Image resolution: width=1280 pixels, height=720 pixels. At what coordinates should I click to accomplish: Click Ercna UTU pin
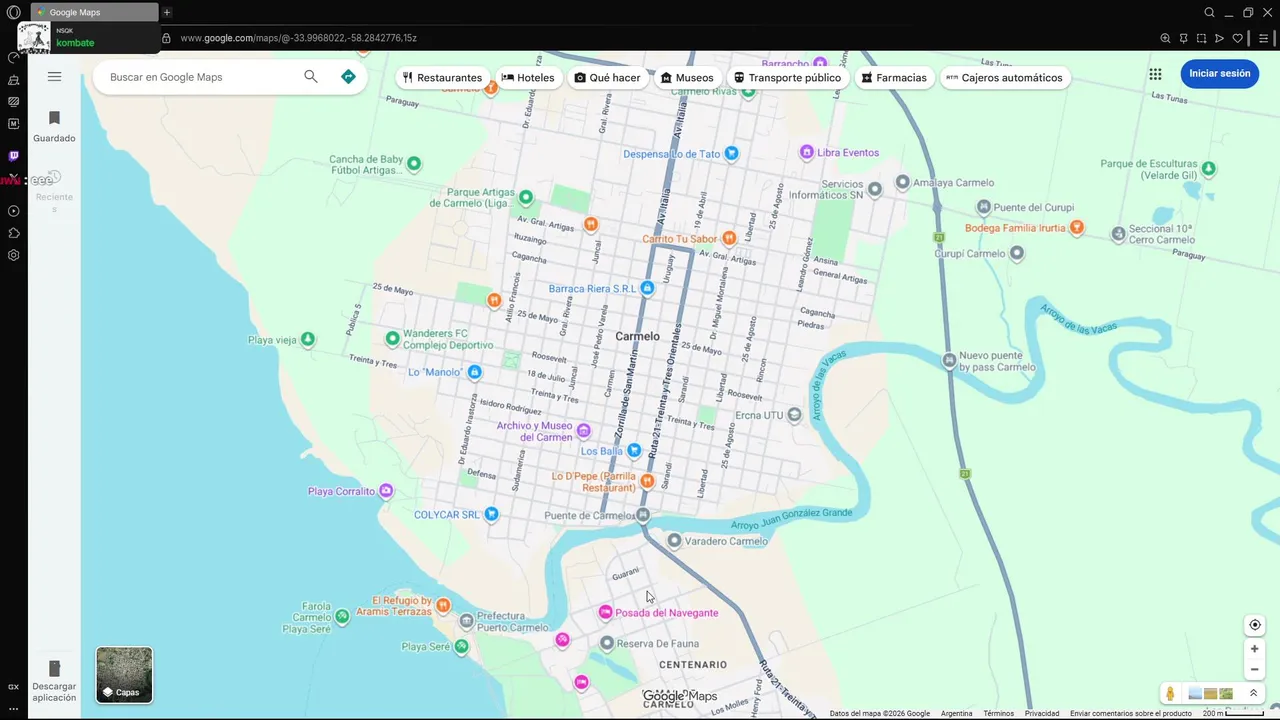tap(794, 414)
